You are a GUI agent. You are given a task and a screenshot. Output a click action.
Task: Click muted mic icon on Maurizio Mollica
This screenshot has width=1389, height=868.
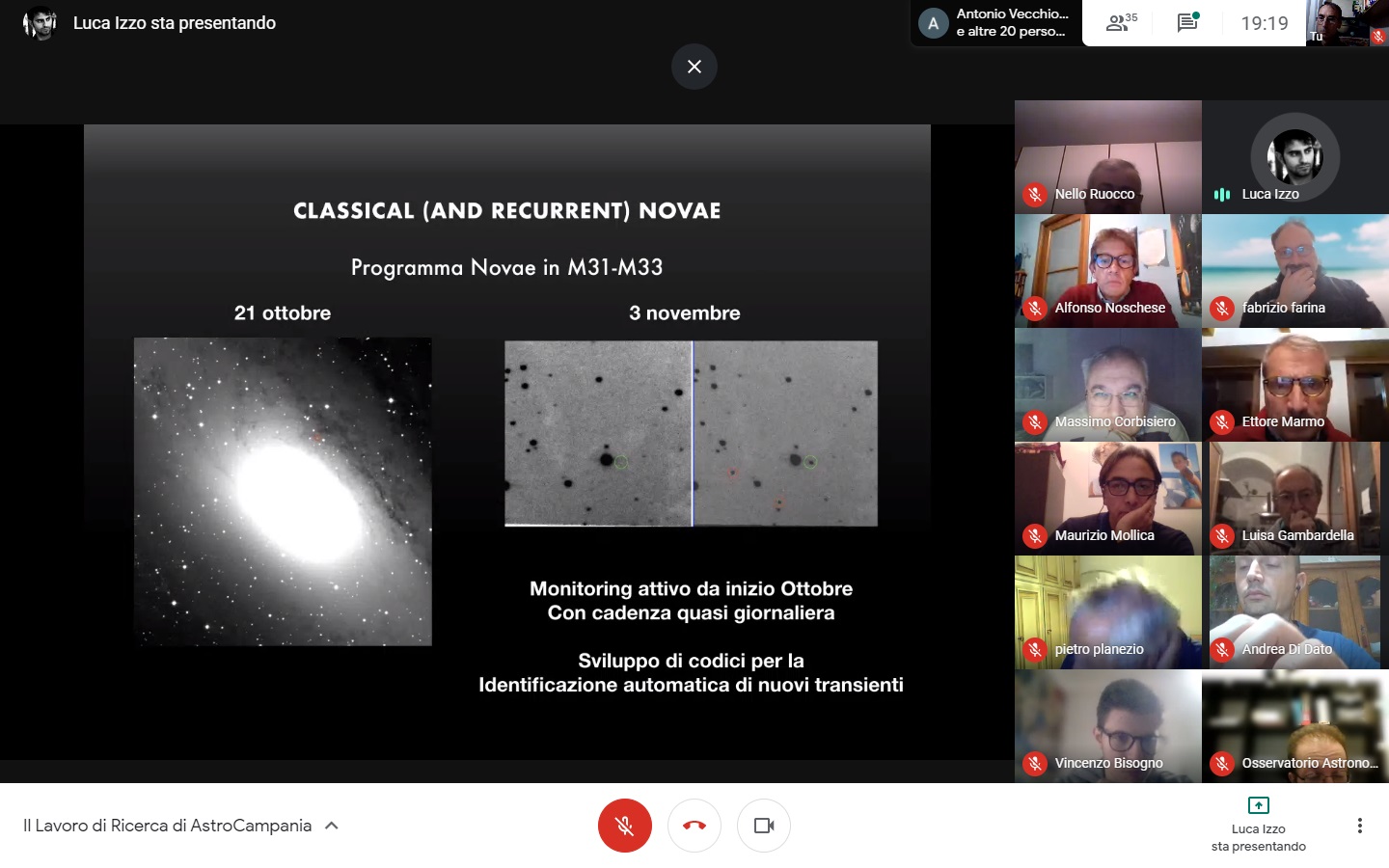[x=1035, y=535]
